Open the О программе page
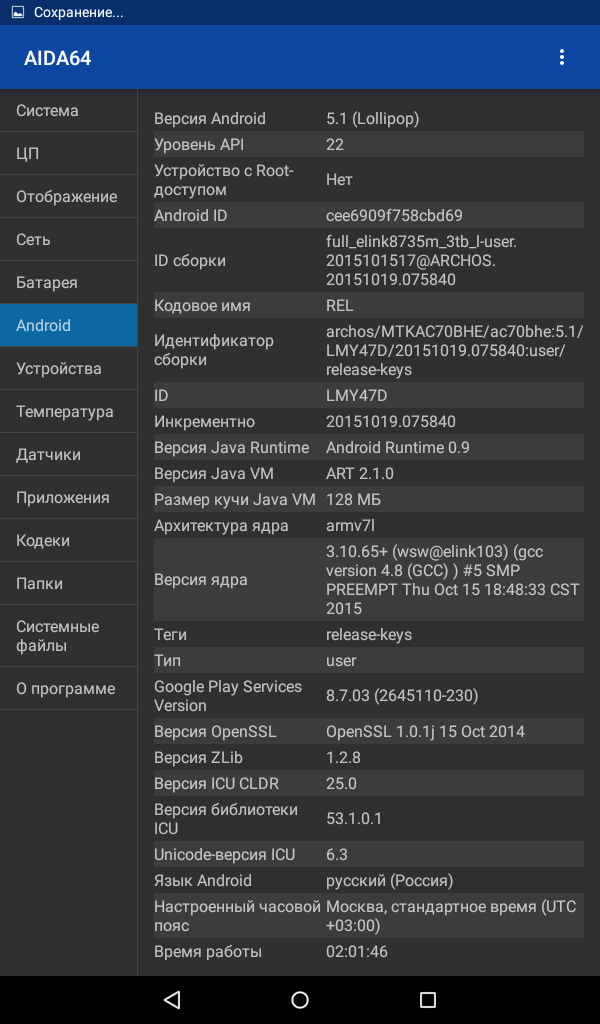Viewport: 600px width, 1024px height. pyautogui.click(x=69, y=688)
